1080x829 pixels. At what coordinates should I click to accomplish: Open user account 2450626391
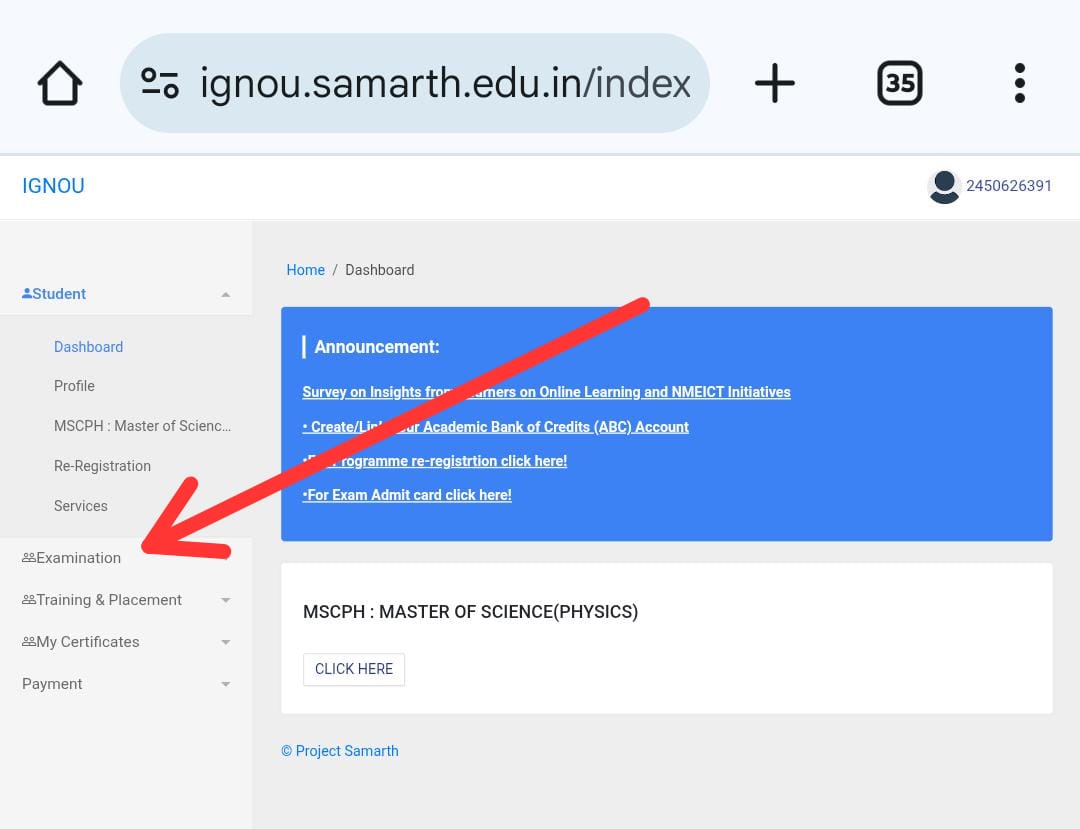point(1008,186)
